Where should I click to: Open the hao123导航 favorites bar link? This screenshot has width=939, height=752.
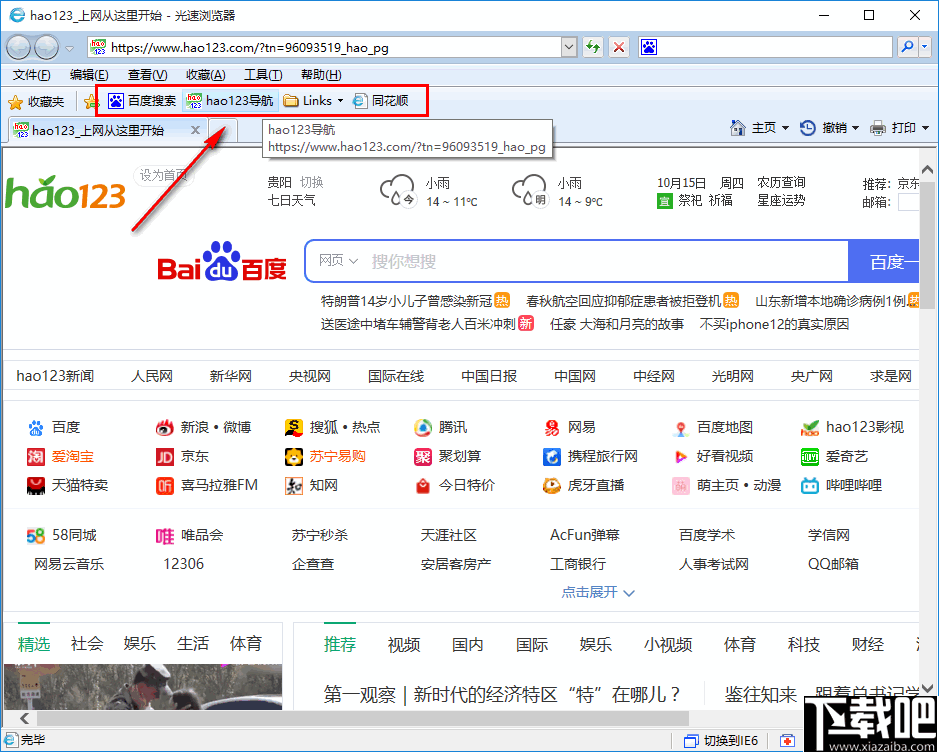pyautogui.click(x=231, y=101)
